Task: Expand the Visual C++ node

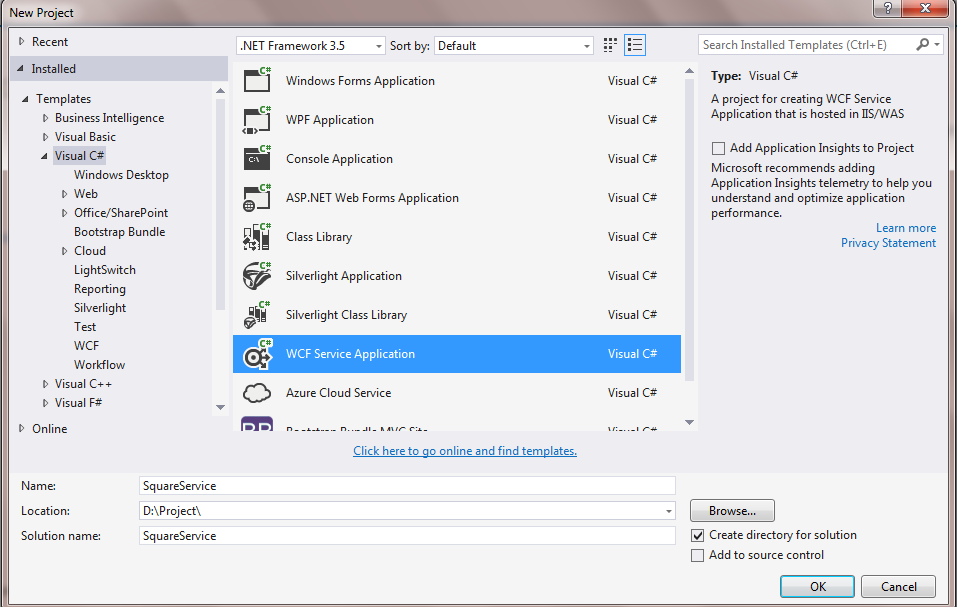Action: pyautogui.click(x=45, y=384)
